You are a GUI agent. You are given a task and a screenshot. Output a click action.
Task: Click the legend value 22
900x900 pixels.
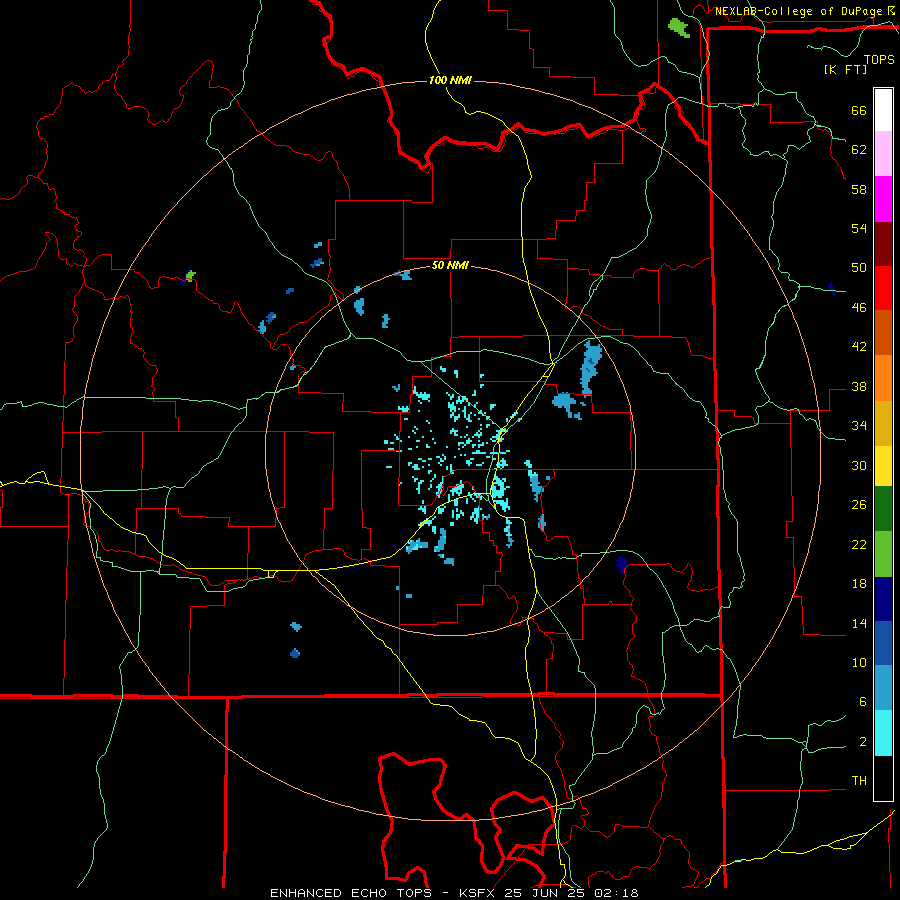[859, 545]
